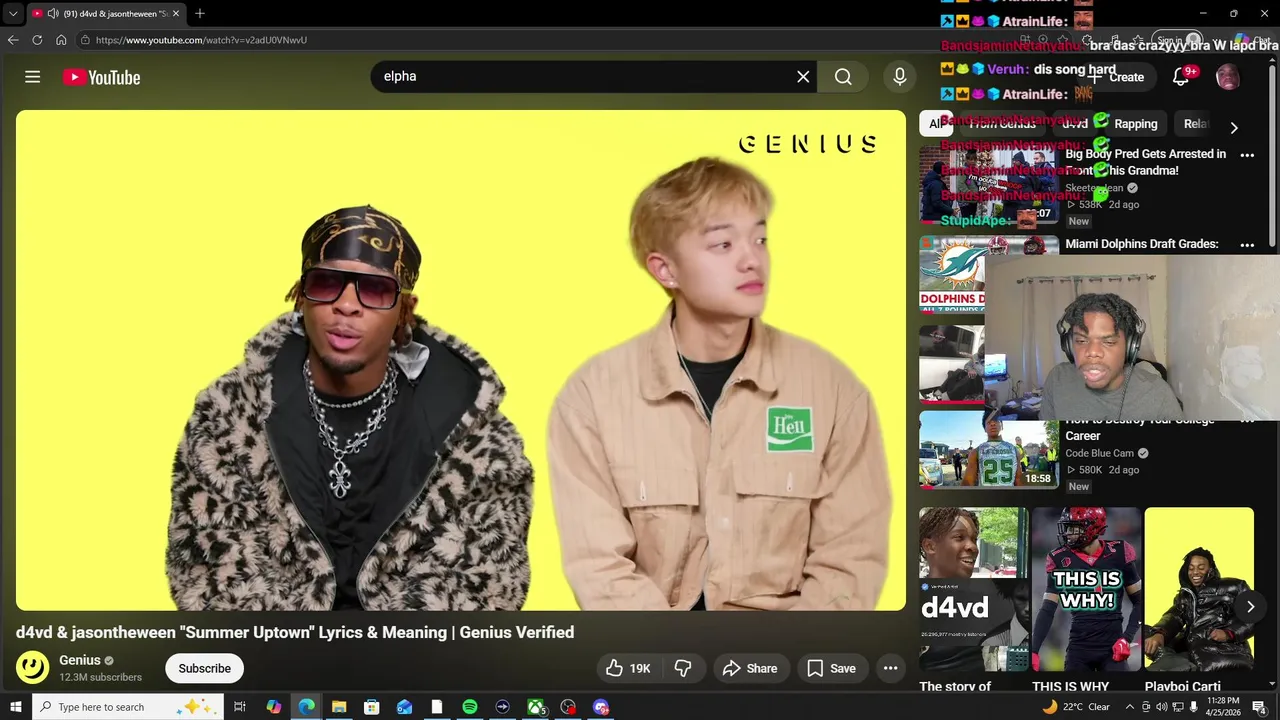Viewport: 1280px width, 720px height.
Task: Go back in browser
Action: [x=12, y=40]
